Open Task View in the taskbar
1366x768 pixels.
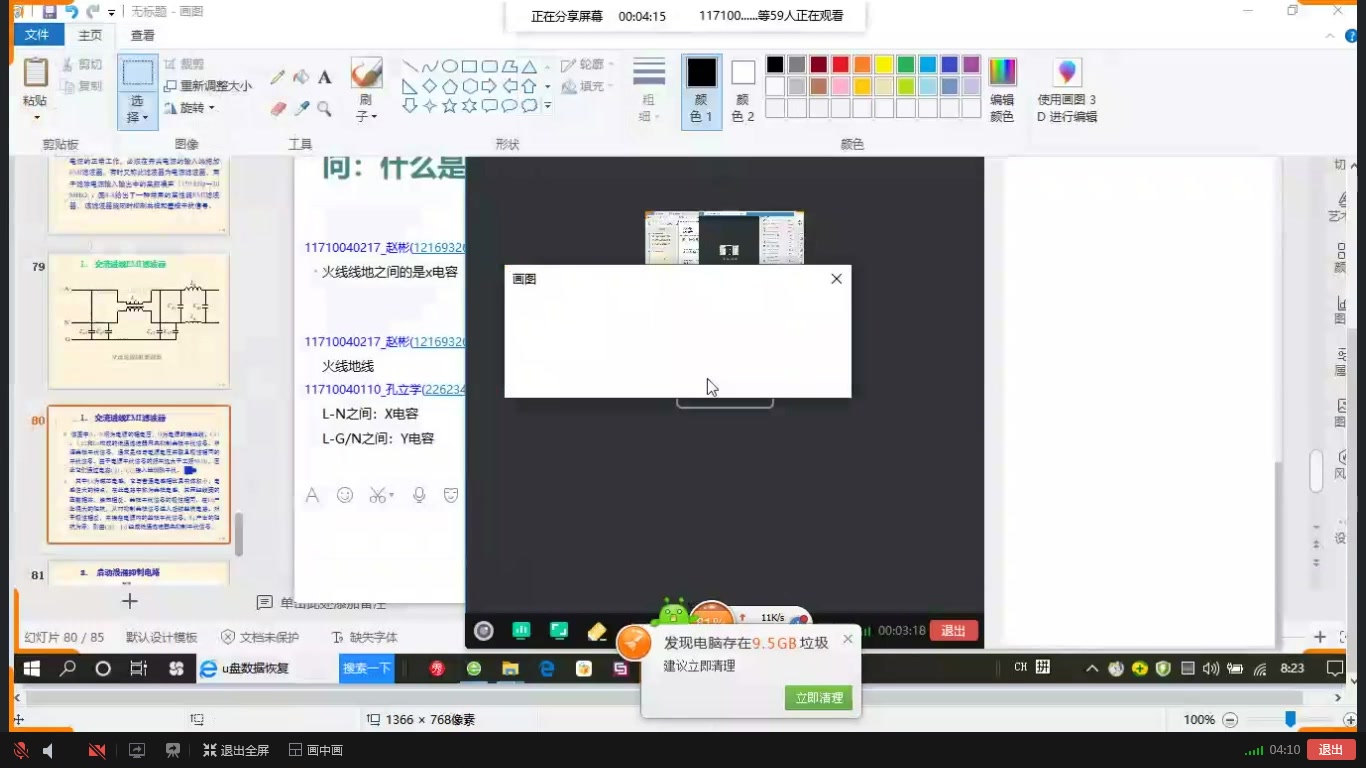click(x=139, y=668)
